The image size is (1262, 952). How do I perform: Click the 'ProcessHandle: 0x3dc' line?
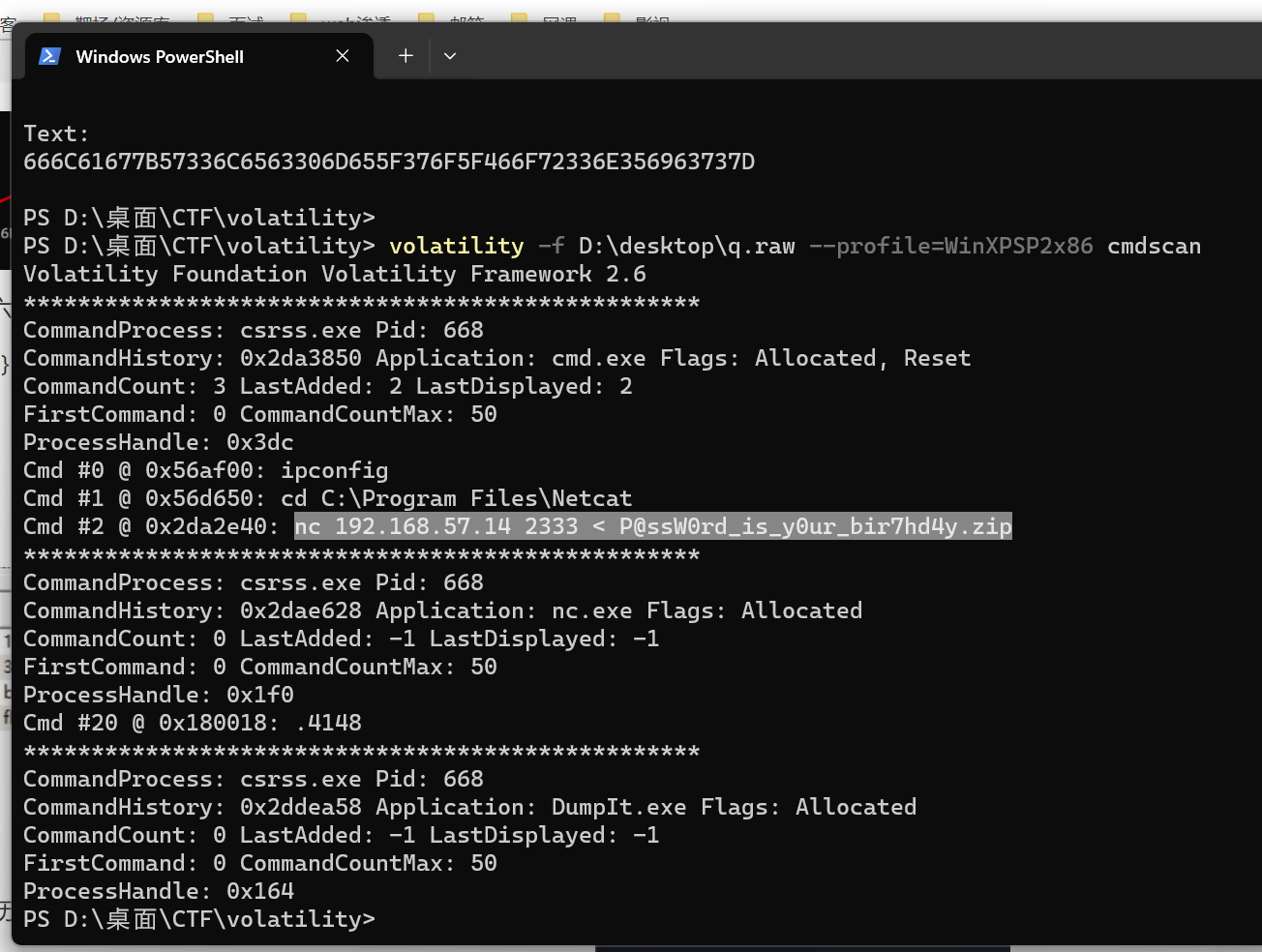click(159, 442)
